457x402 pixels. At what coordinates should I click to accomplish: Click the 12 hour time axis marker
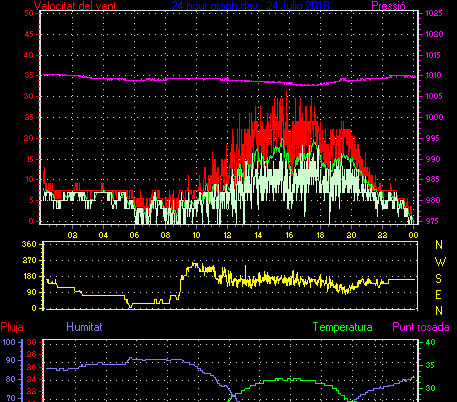227,235
